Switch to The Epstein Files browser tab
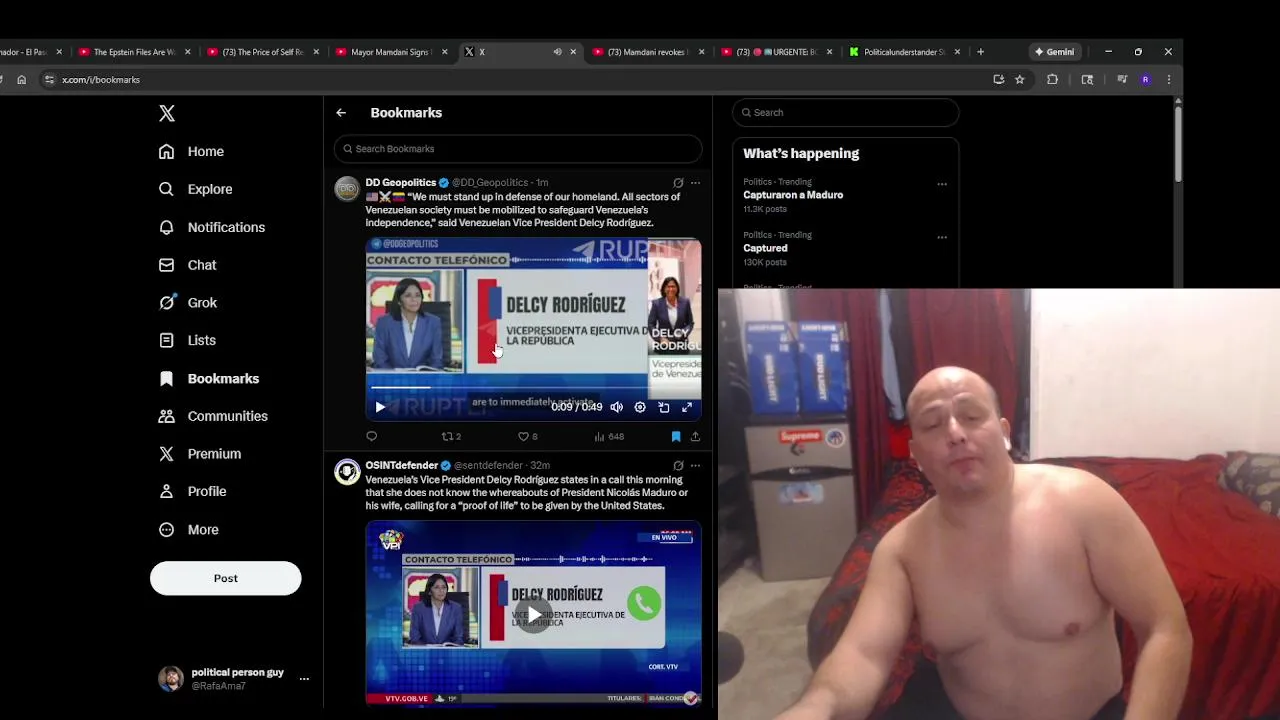Screen dimensions: 1280x720 pos(133,52)
